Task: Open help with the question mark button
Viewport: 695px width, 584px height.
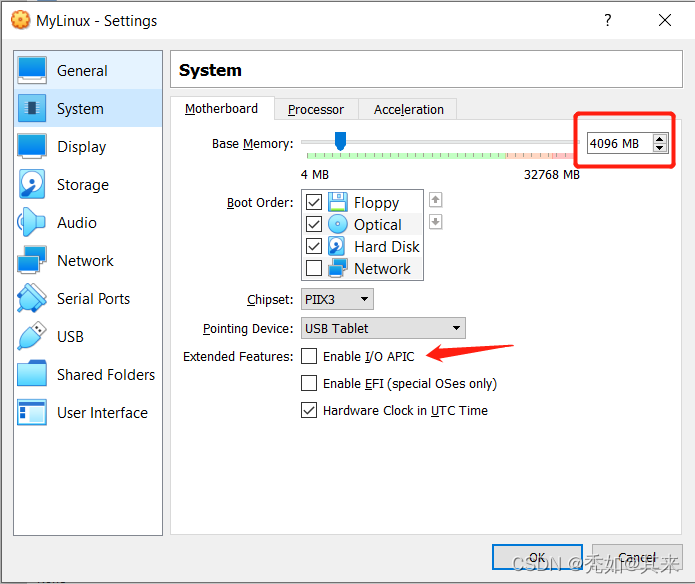Action: [x=608, y=20]
